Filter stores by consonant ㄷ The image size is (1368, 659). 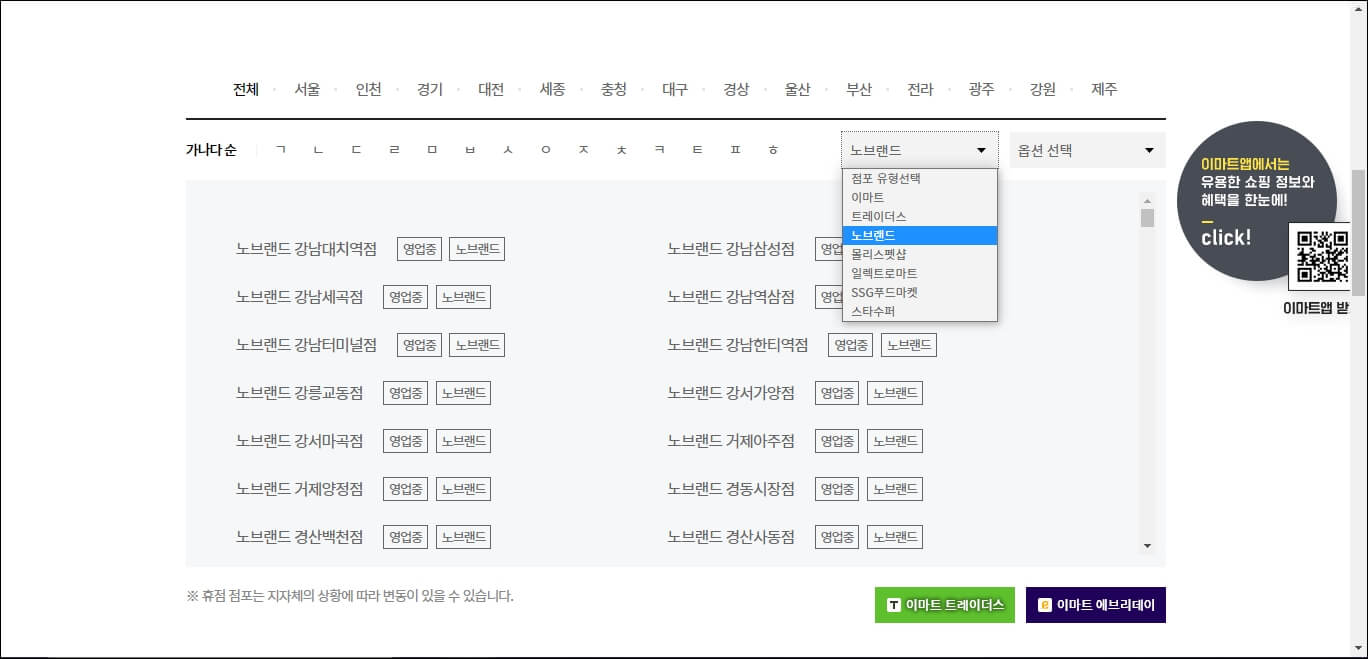click(x=356, y=150)
